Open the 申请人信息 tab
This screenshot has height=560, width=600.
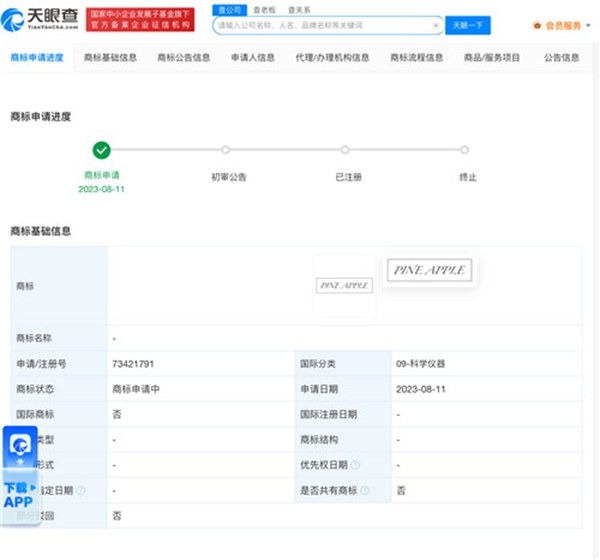(253, 58)
